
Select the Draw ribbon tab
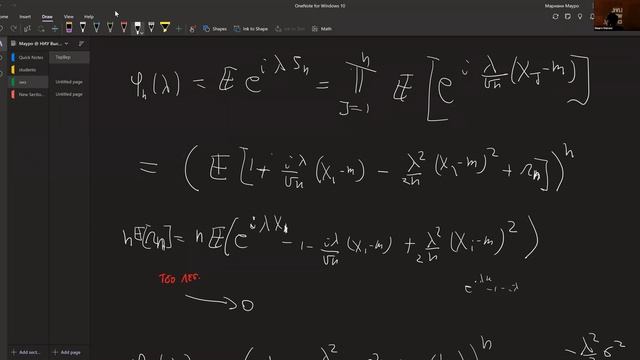47,17
